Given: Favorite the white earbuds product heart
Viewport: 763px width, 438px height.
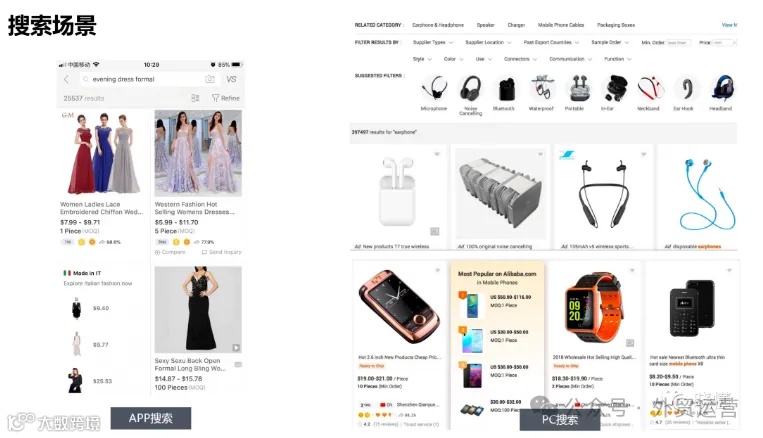Looking at the screenshot, I should point(437,154).
